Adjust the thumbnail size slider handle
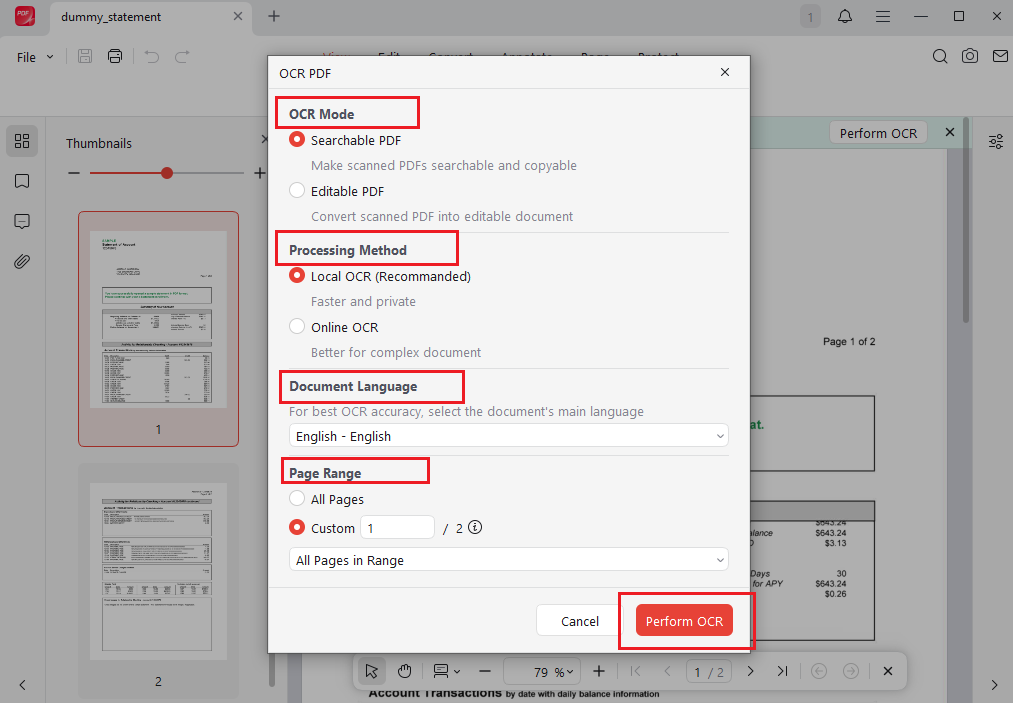The height and width of the screenshot is (703, 1013). click(x=167, y=173)
